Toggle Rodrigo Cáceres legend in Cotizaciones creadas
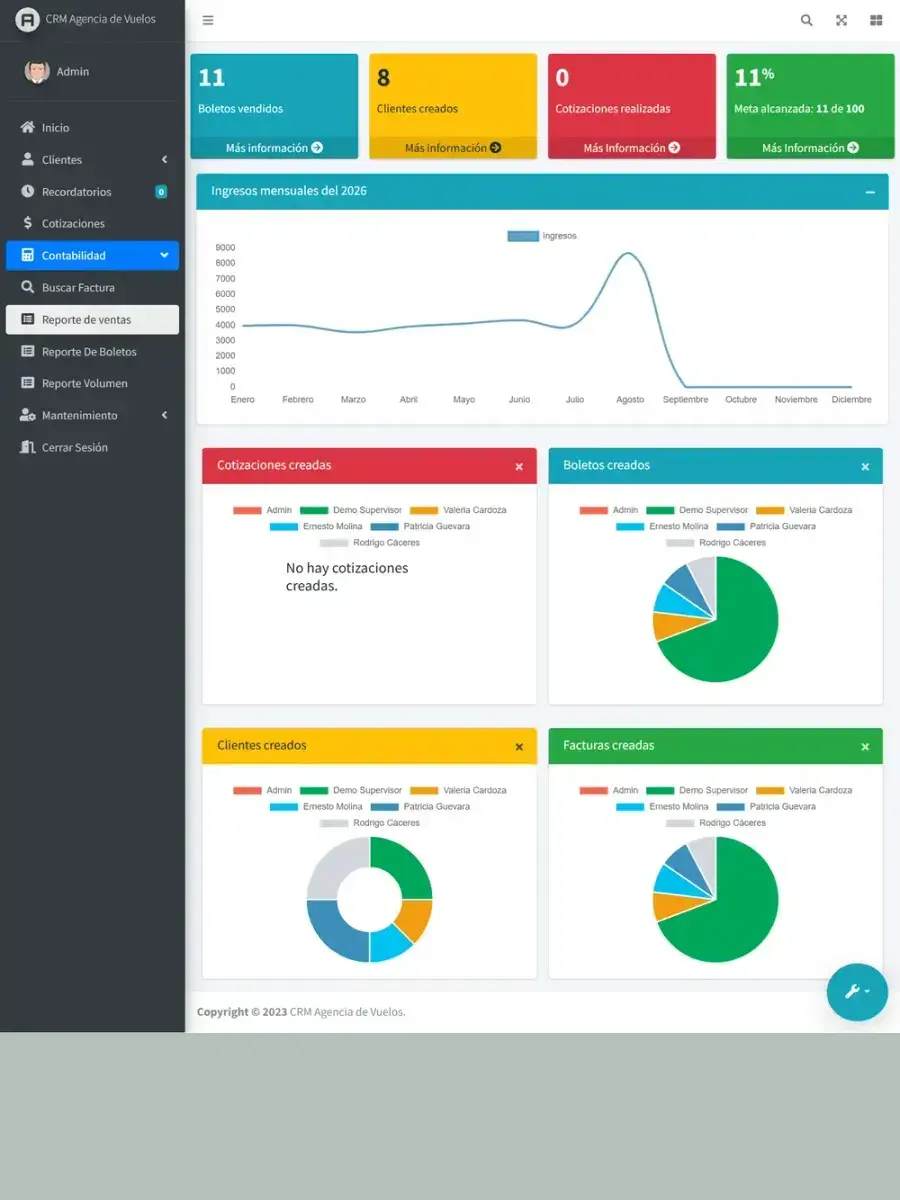 pyautogui.click(x=370, y=543)
